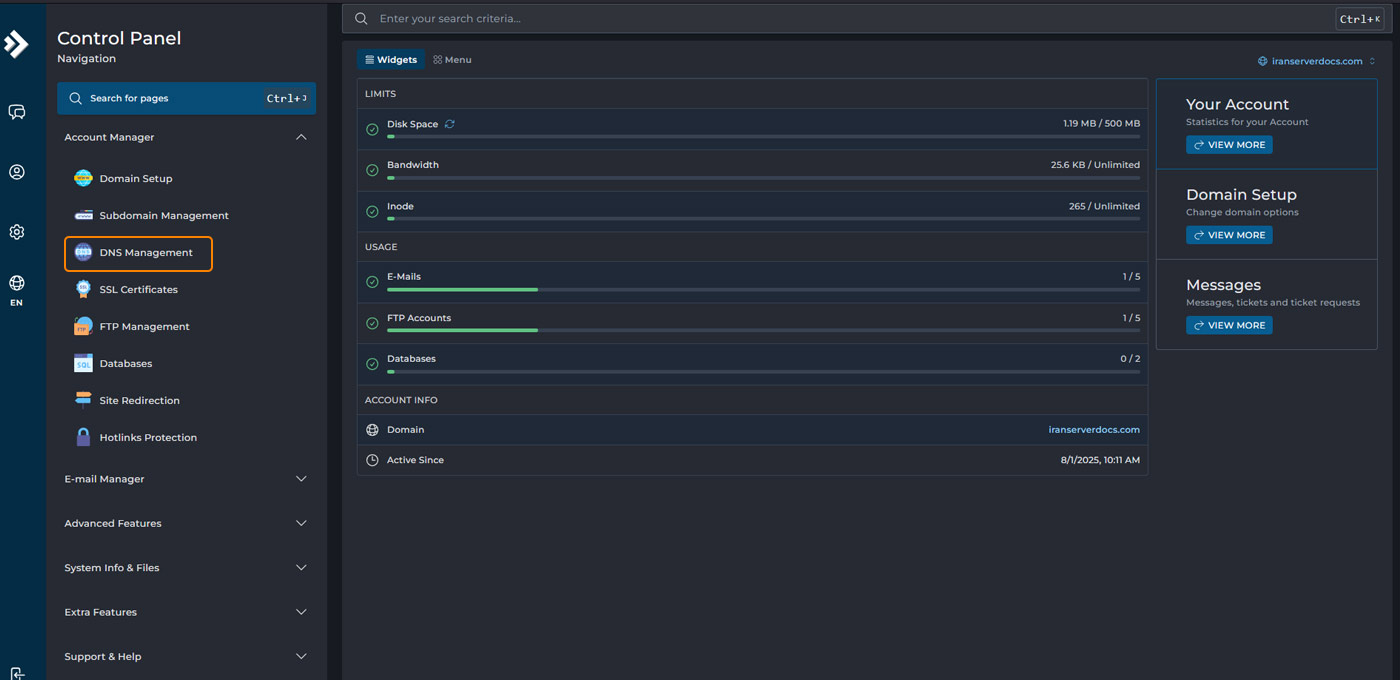Open the user profile icon in left rail
1400x680 pixels.
coord(17,172)
